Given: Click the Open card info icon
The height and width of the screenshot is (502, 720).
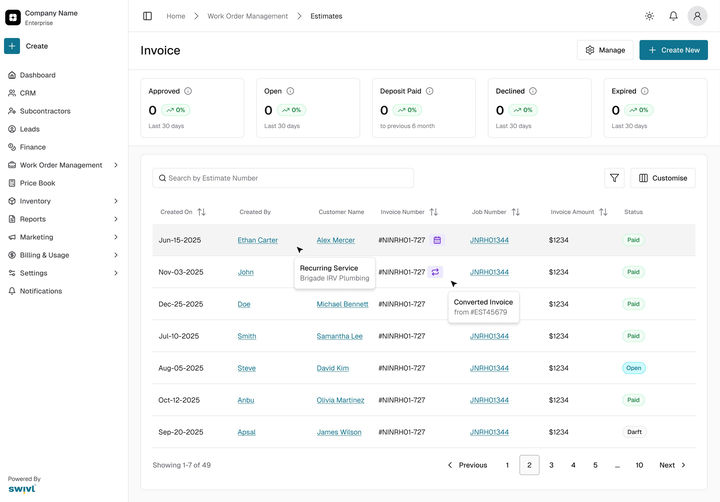Looking at the screenshot, I should tap(290, 91).
